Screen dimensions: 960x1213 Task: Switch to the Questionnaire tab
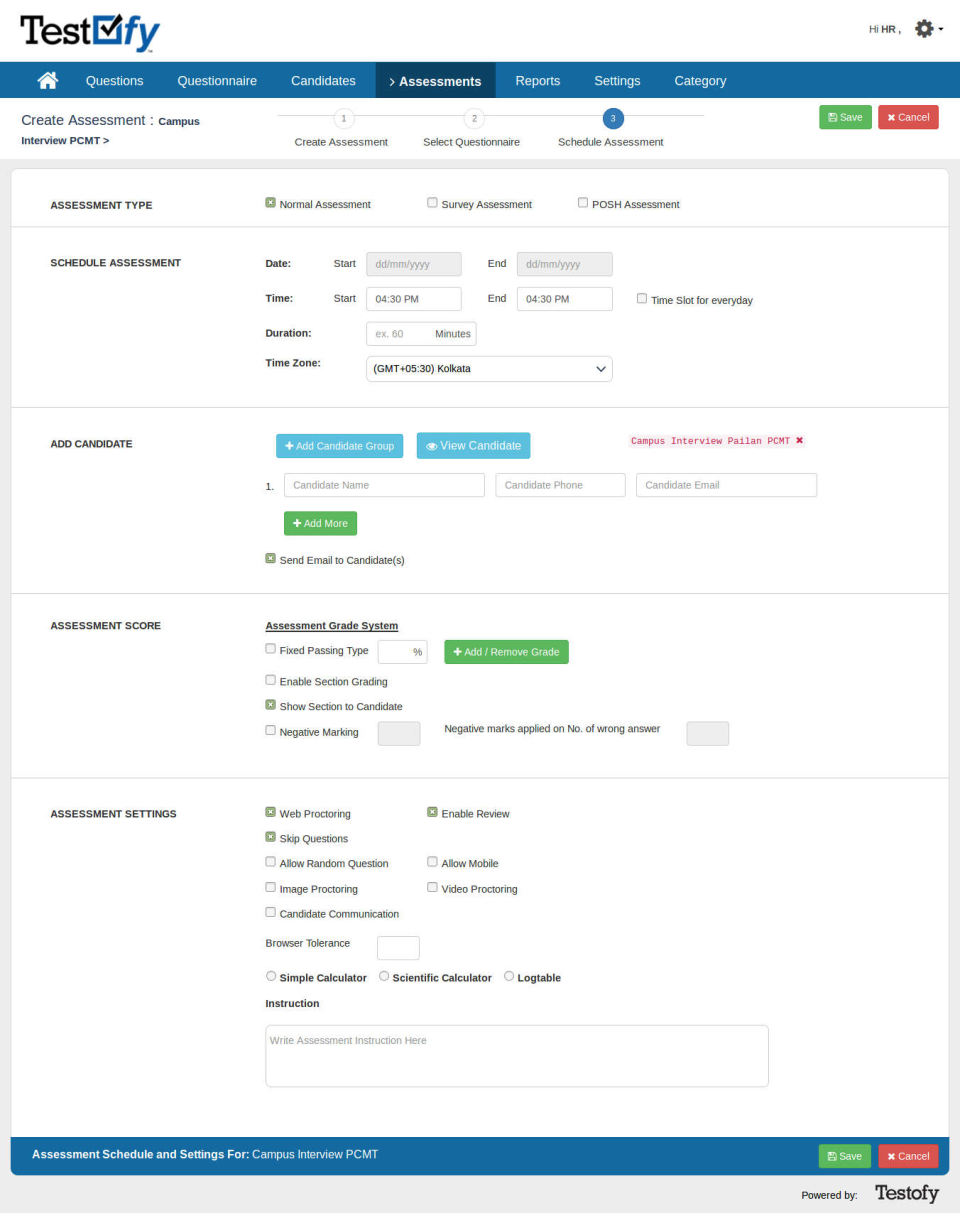point(217,81)
